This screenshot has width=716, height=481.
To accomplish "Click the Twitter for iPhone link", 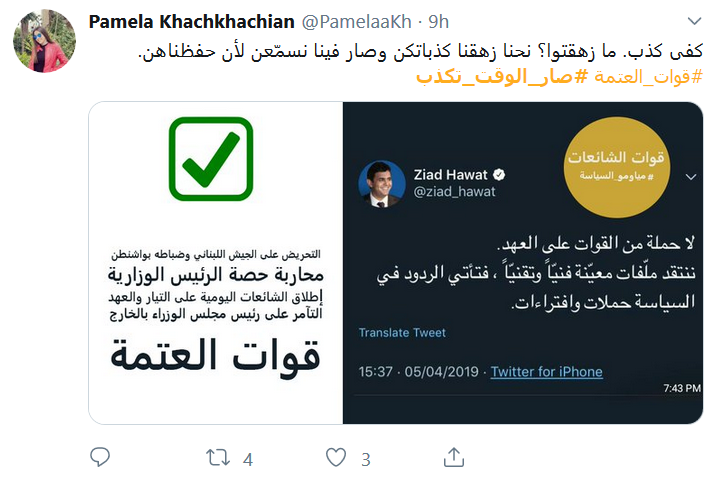I will (x=547, y=372).
